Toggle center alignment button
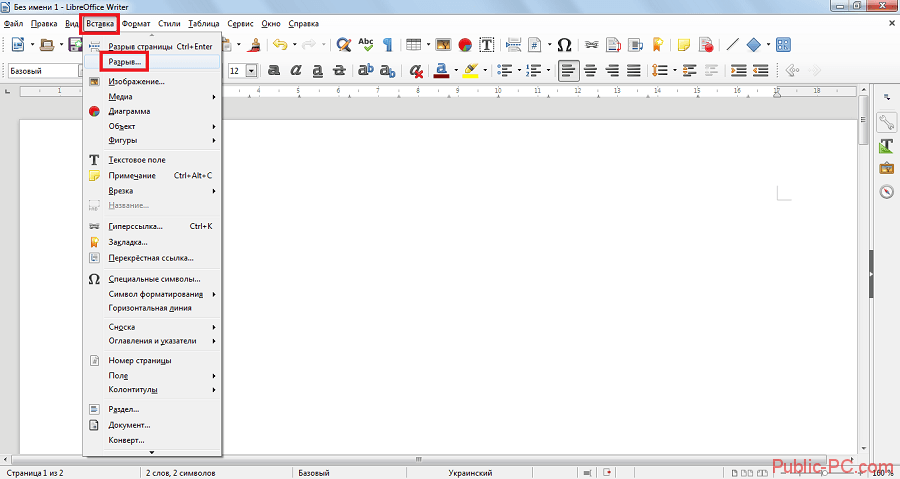Image resolution: width=900 pixels, height=479 pixels. point(590,71)
